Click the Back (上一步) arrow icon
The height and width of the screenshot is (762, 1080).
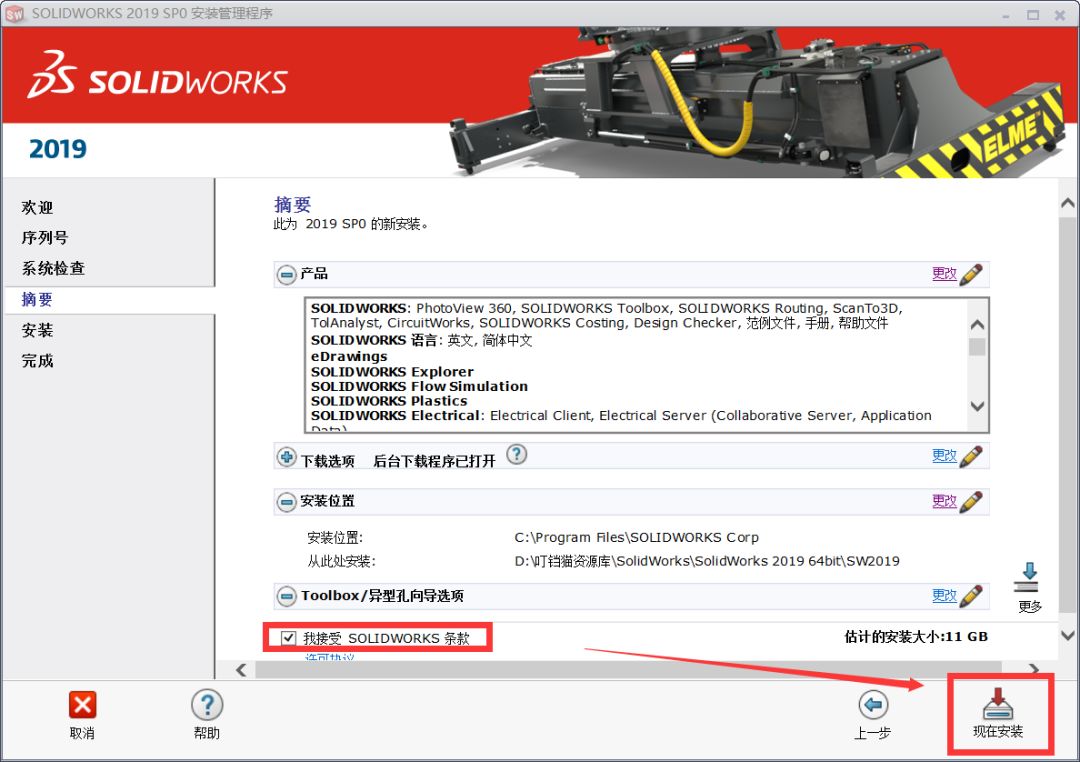(x=873, y=704)
